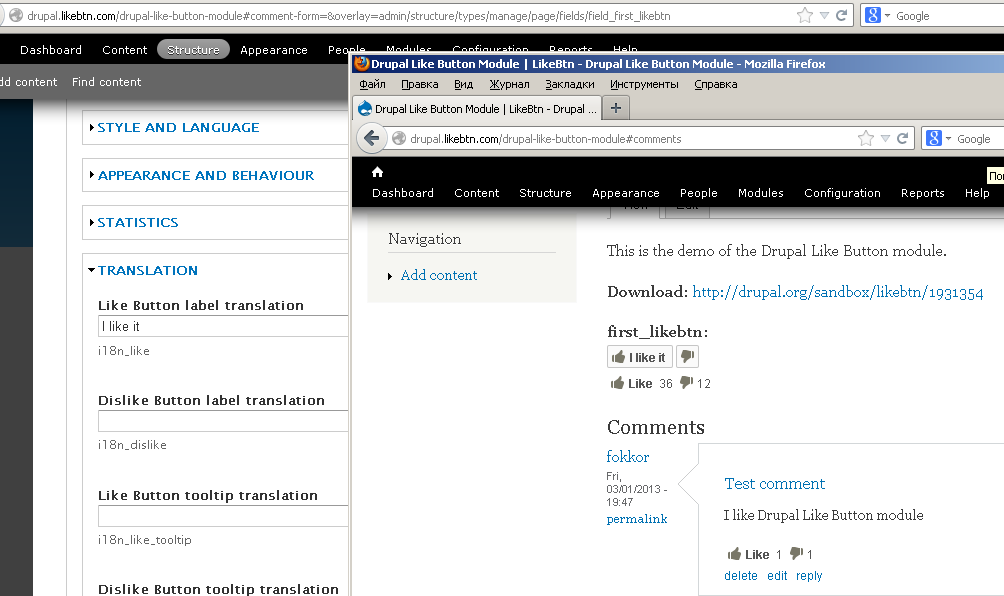Click People in front window's admin bar
The width and height of the screenshot is (1004, 596).
click(x=699, y=193)
